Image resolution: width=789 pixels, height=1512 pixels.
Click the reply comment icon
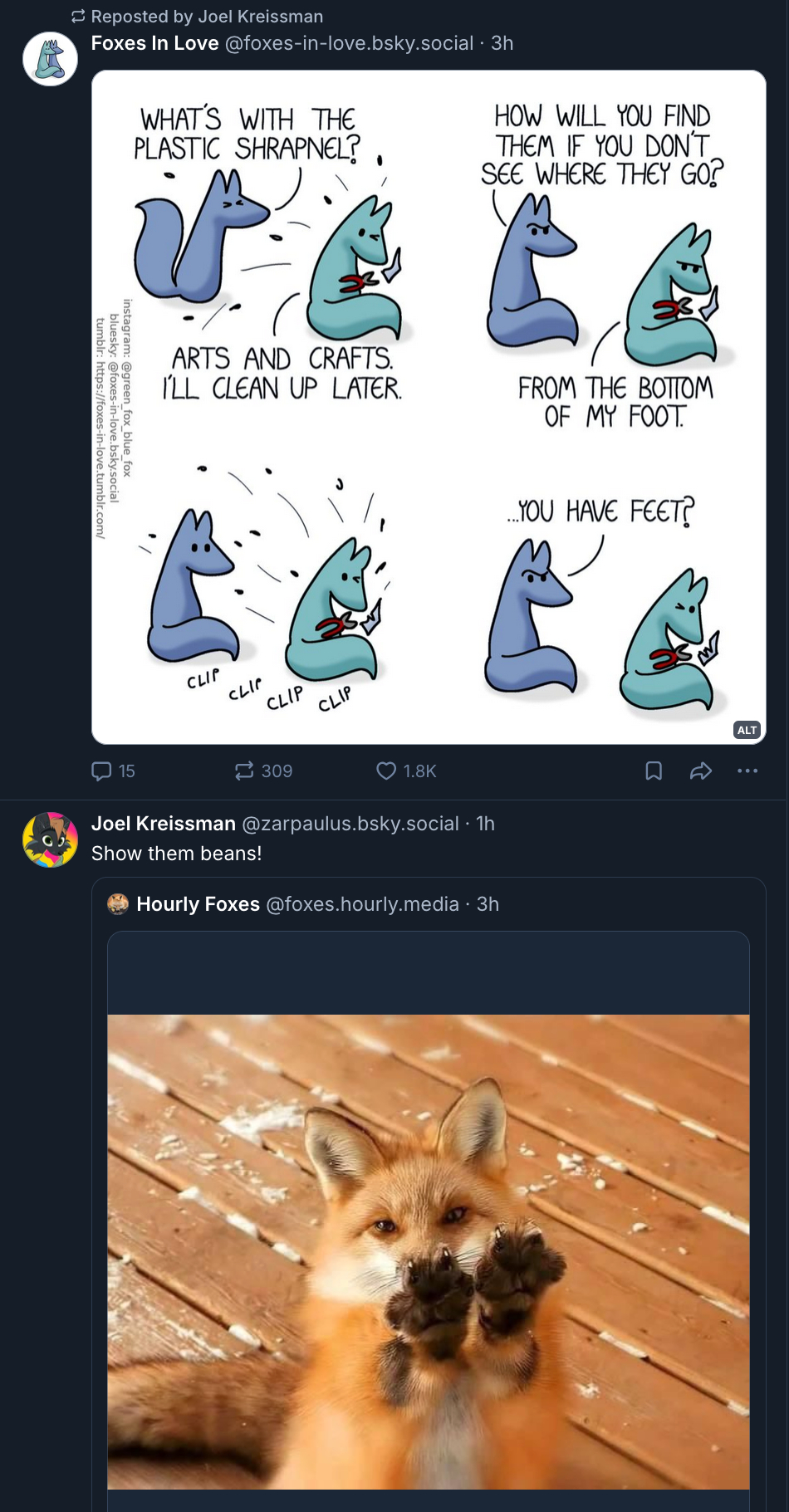coord(101,771)
